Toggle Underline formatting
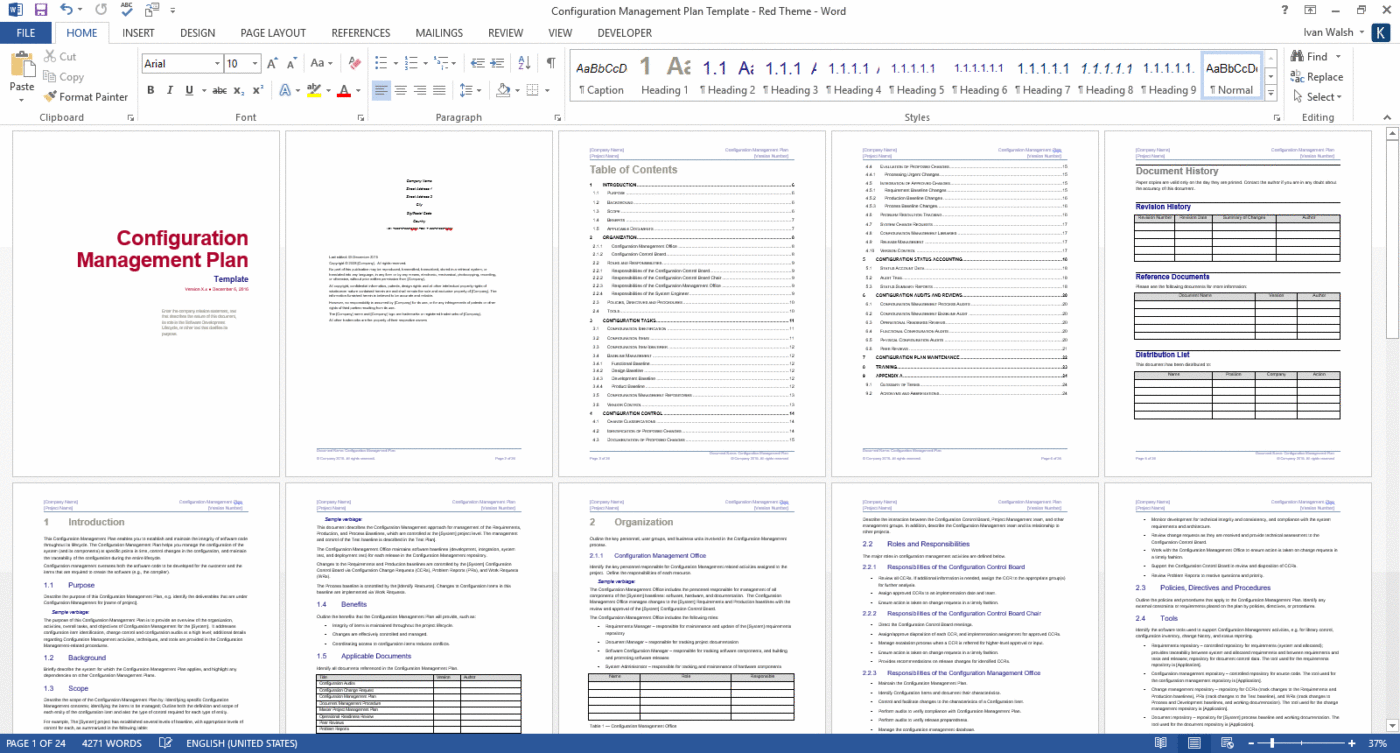 point(187,90)
